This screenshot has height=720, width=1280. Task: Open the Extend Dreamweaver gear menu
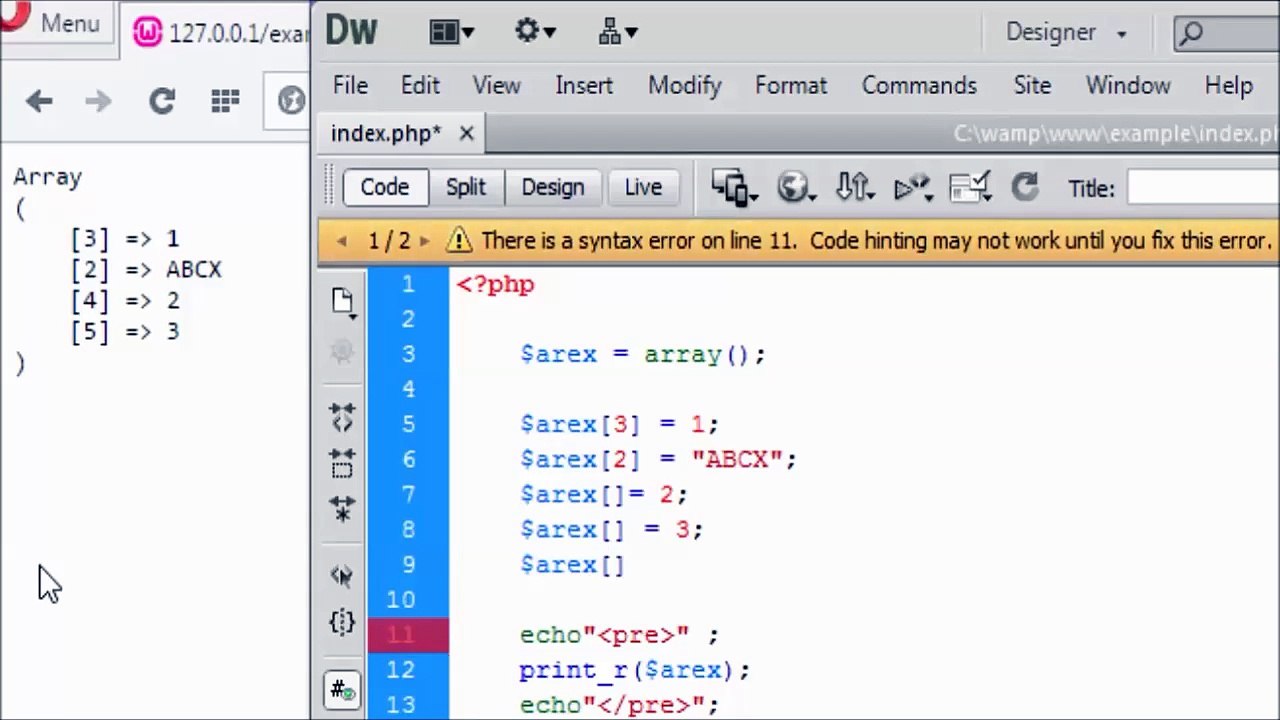[535, 32]
